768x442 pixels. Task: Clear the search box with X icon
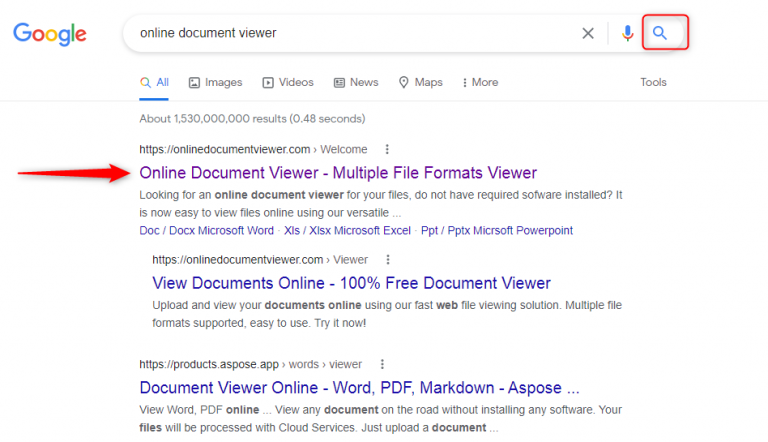588,33
